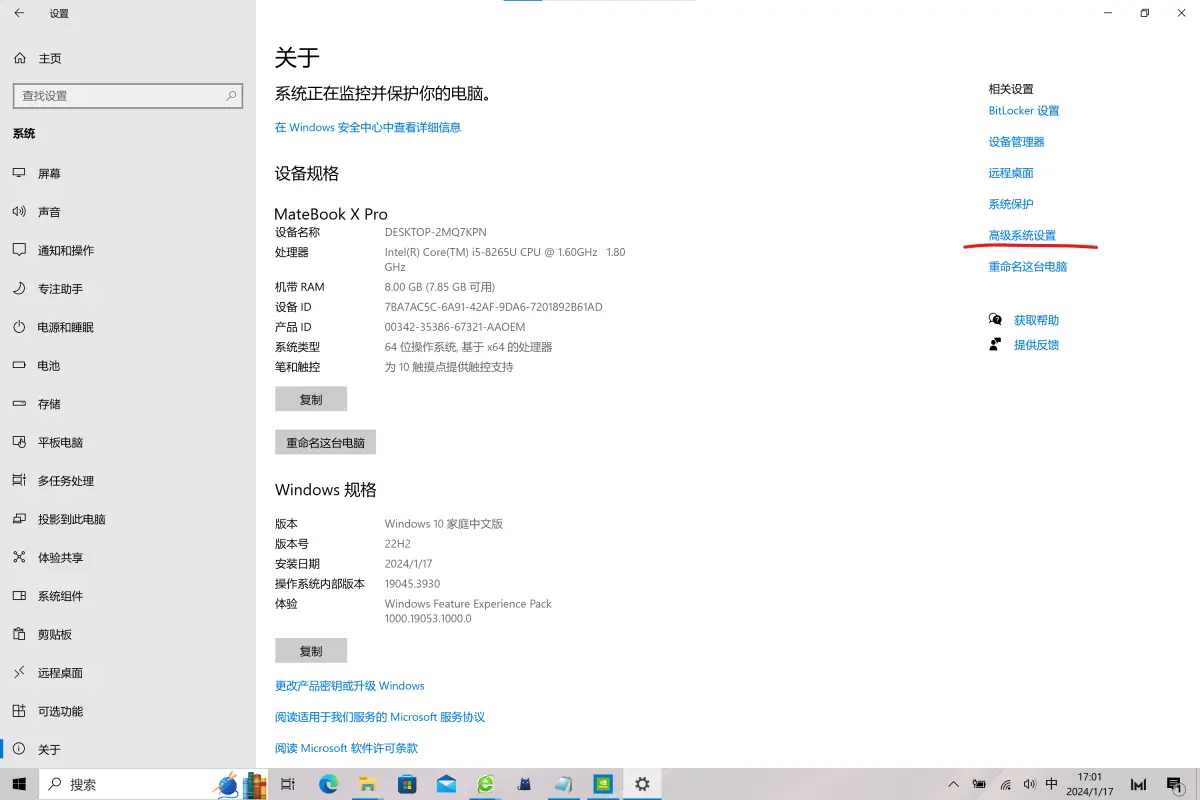
Task: Toggle the 中 input method indicator
Action: pyautogui.click(x=1052, y=784)
